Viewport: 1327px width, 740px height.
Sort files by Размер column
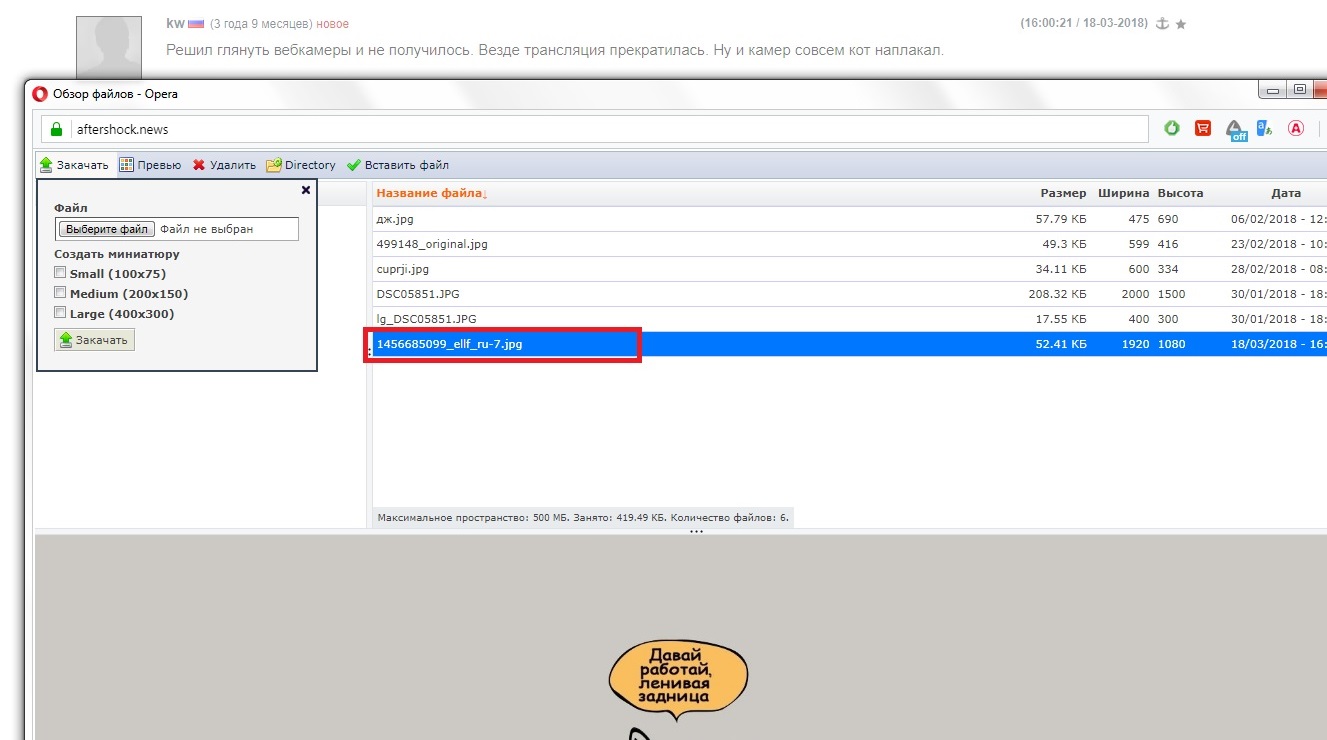tap(1063, 193)
